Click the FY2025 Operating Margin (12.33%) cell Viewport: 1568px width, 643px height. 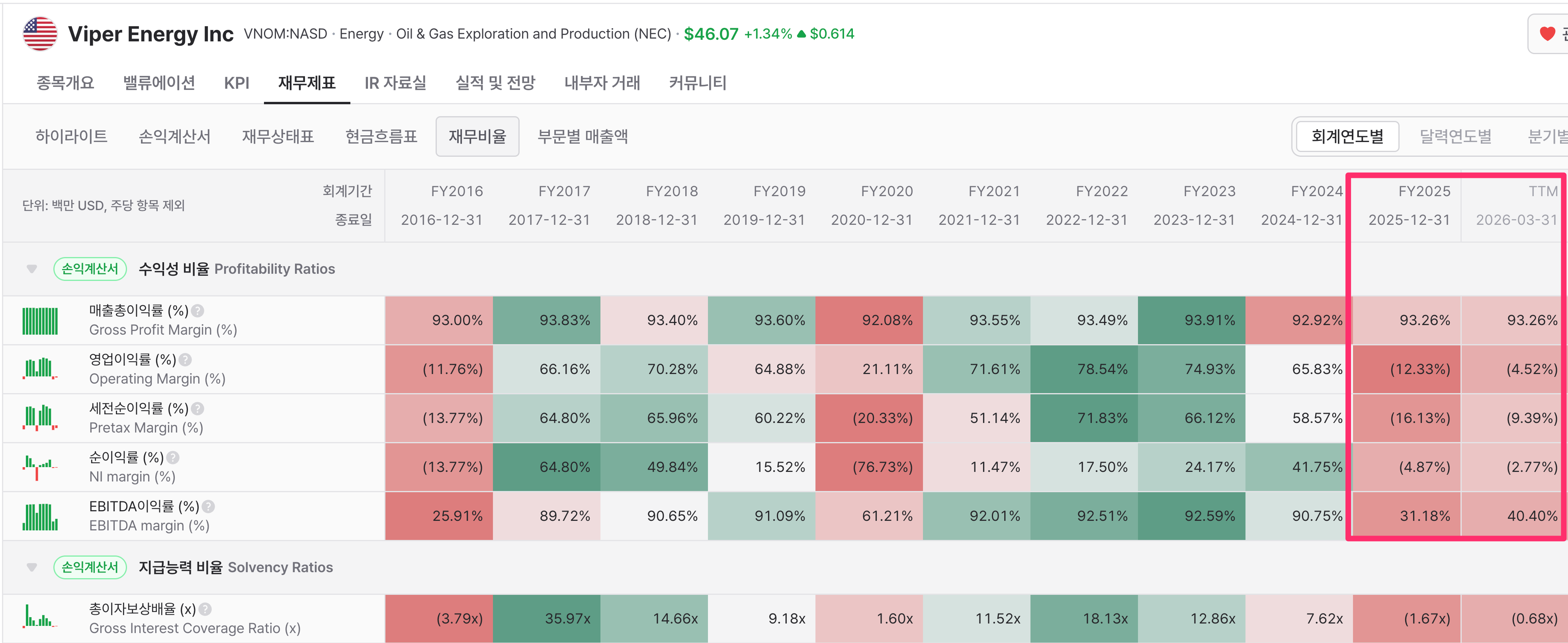[x=1407, y=369]
